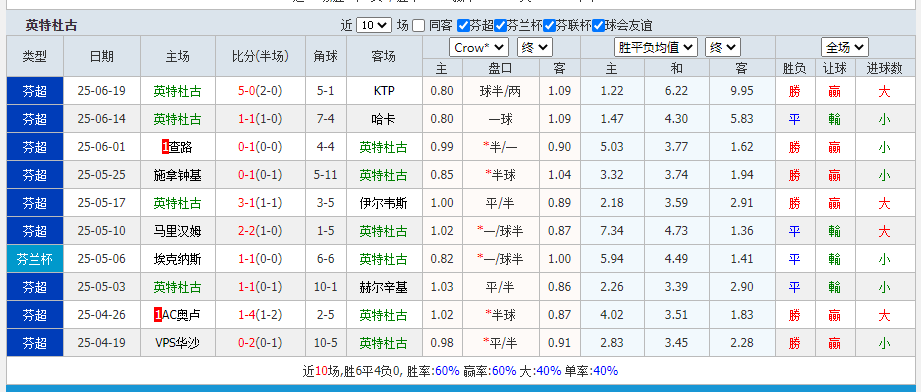This screenshot has height=392, width=921.
Task: Open the 胜平负均值 dropdown
Action: click(x=656, y=48)
